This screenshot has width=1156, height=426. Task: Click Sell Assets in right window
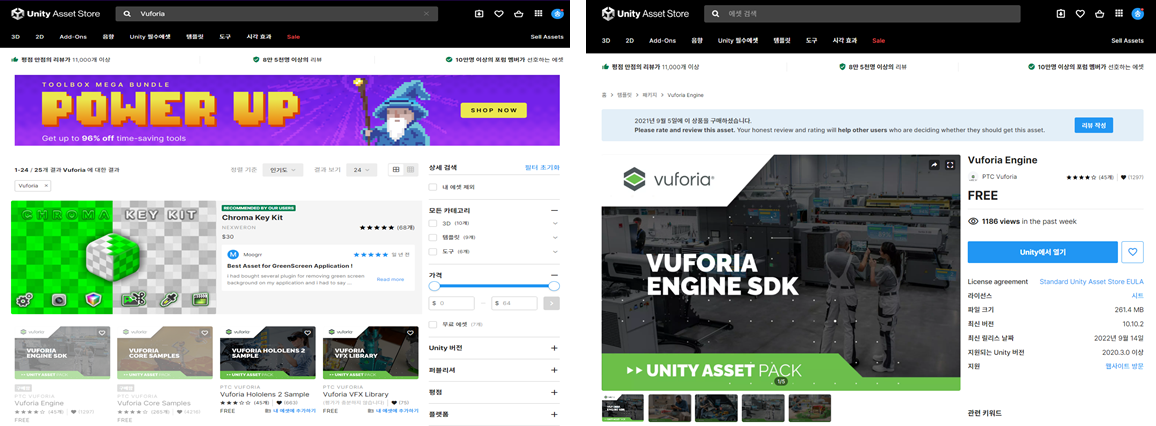click(x=1127, y=41)
